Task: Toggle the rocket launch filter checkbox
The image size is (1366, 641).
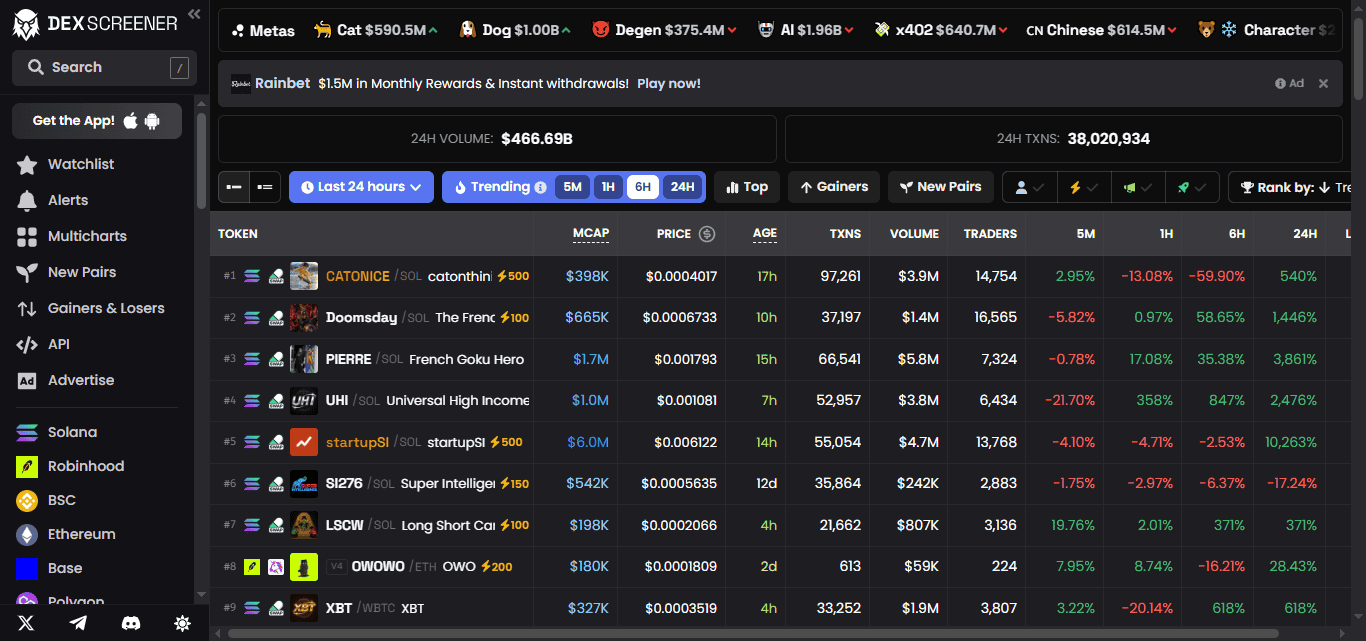Action: [x=1193, y=187]
